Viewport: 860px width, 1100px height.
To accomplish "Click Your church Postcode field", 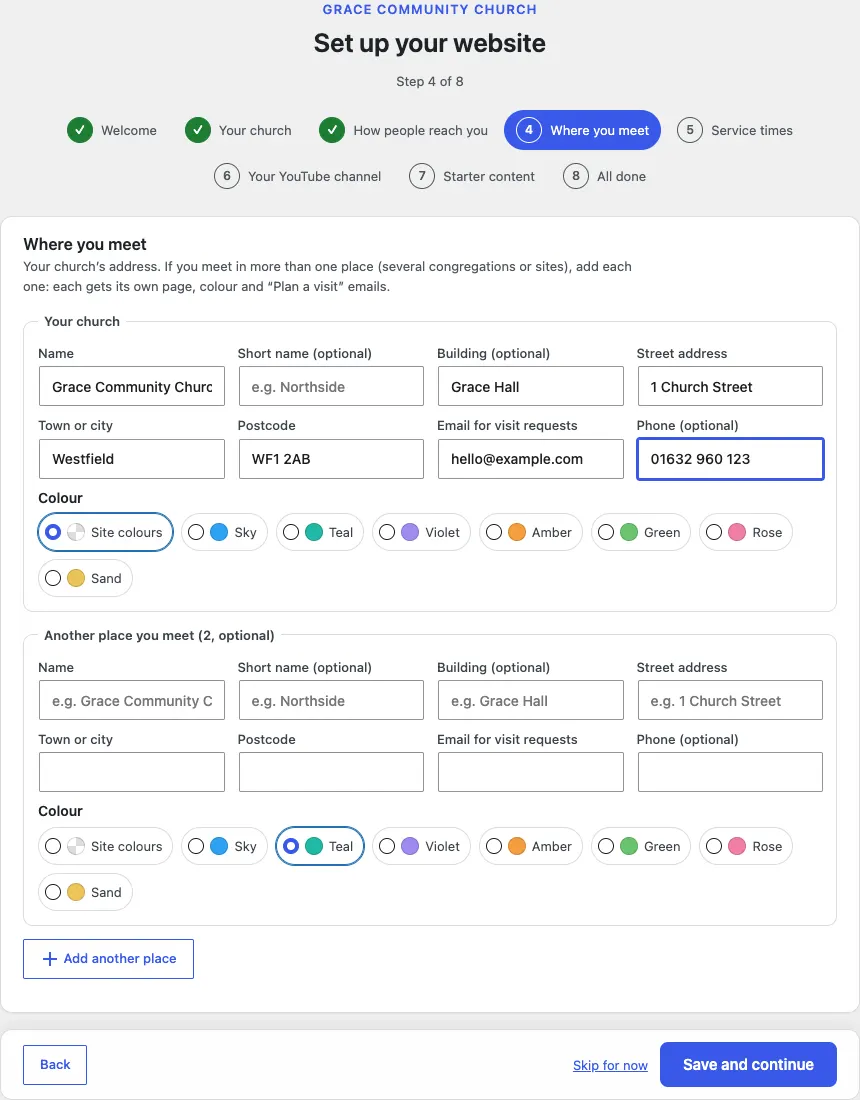I will point(331,459).
